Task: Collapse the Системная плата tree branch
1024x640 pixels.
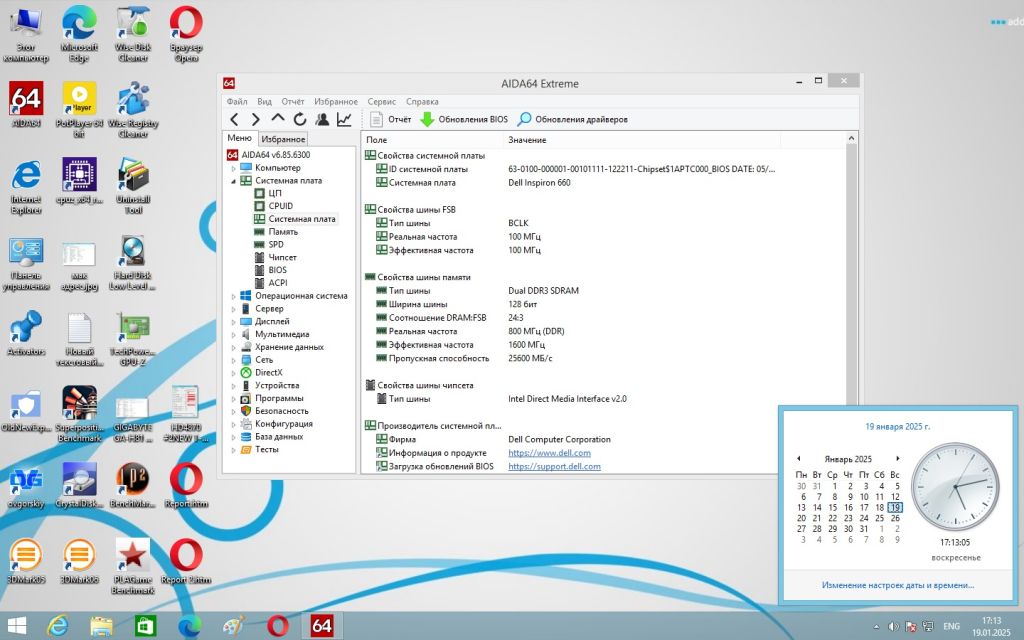Action: (x=233, y=181)
